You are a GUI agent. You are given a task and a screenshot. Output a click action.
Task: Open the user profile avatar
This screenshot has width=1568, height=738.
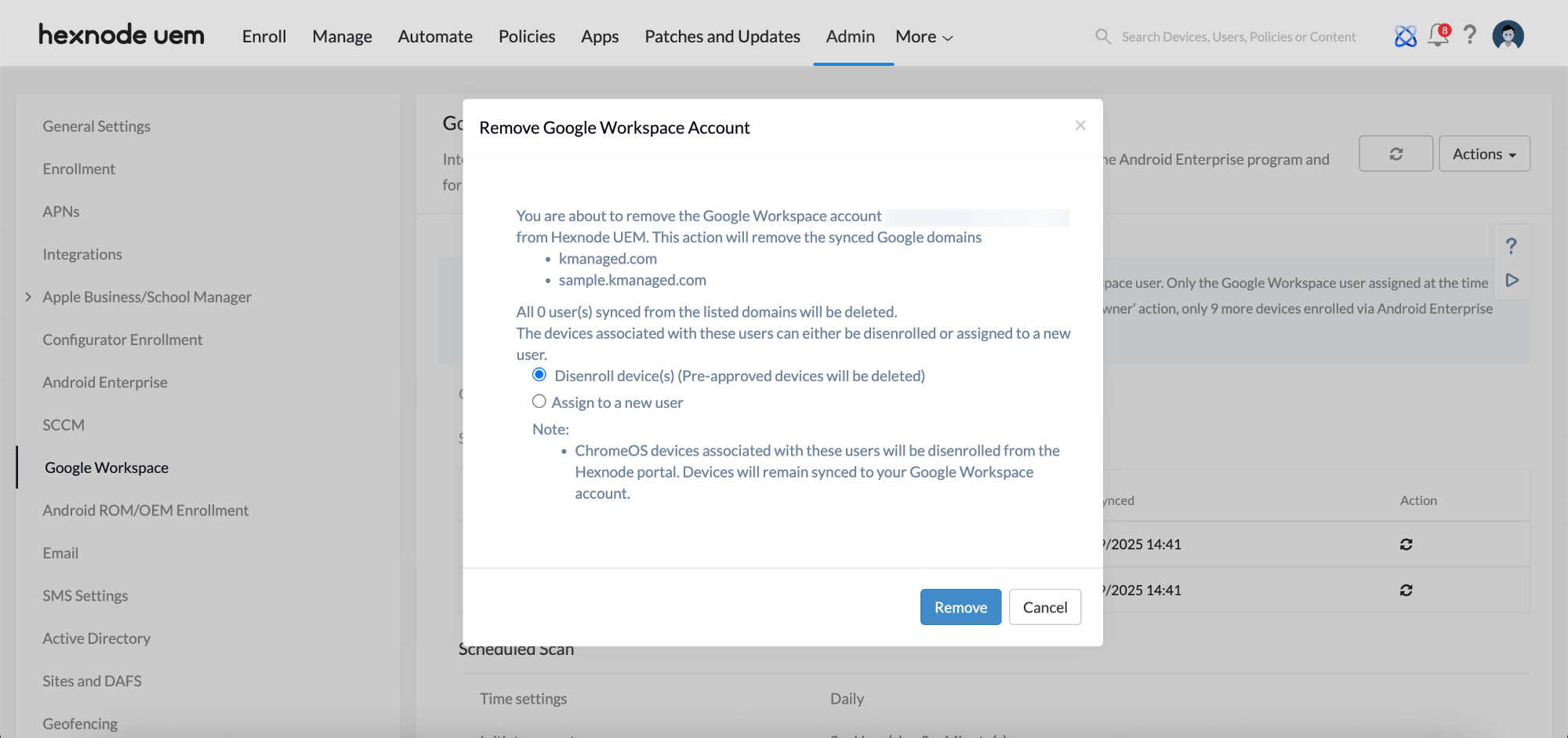tap(1508, 35)
